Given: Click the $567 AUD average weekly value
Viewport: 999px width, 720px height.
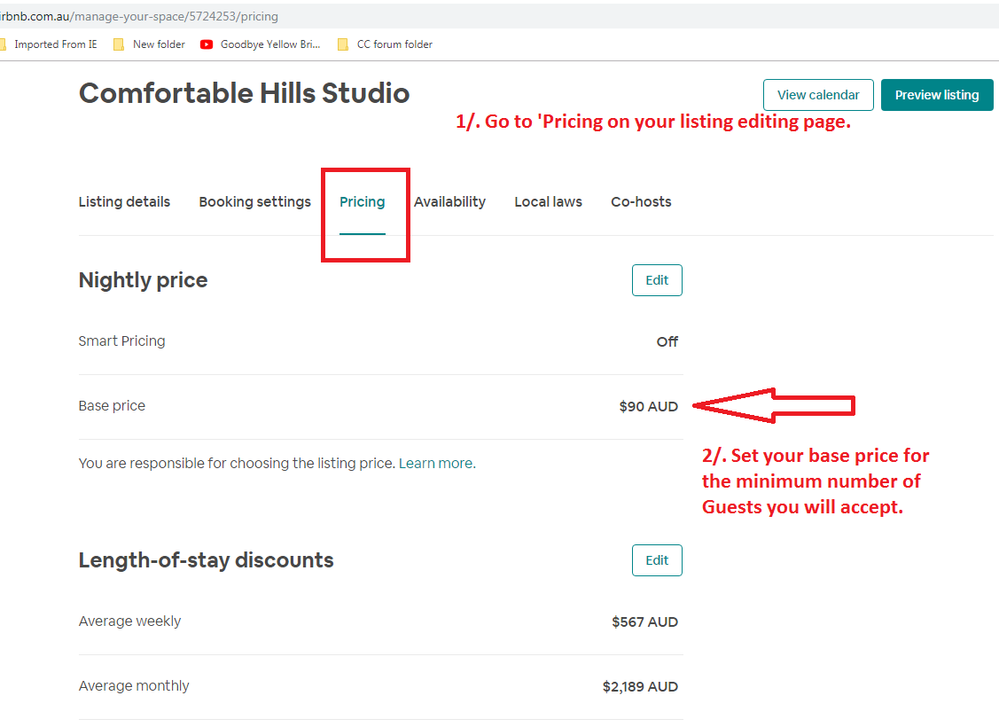Looking at the screenshot, I should (x=645, y=622).
